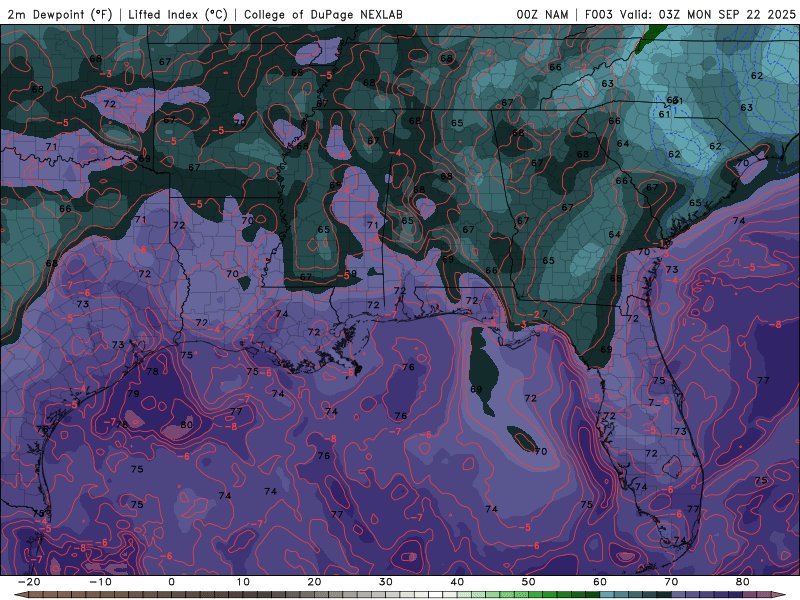Click the 10 label on the color scale
This screenshot has height=600, width=800.
click(243, 582)
